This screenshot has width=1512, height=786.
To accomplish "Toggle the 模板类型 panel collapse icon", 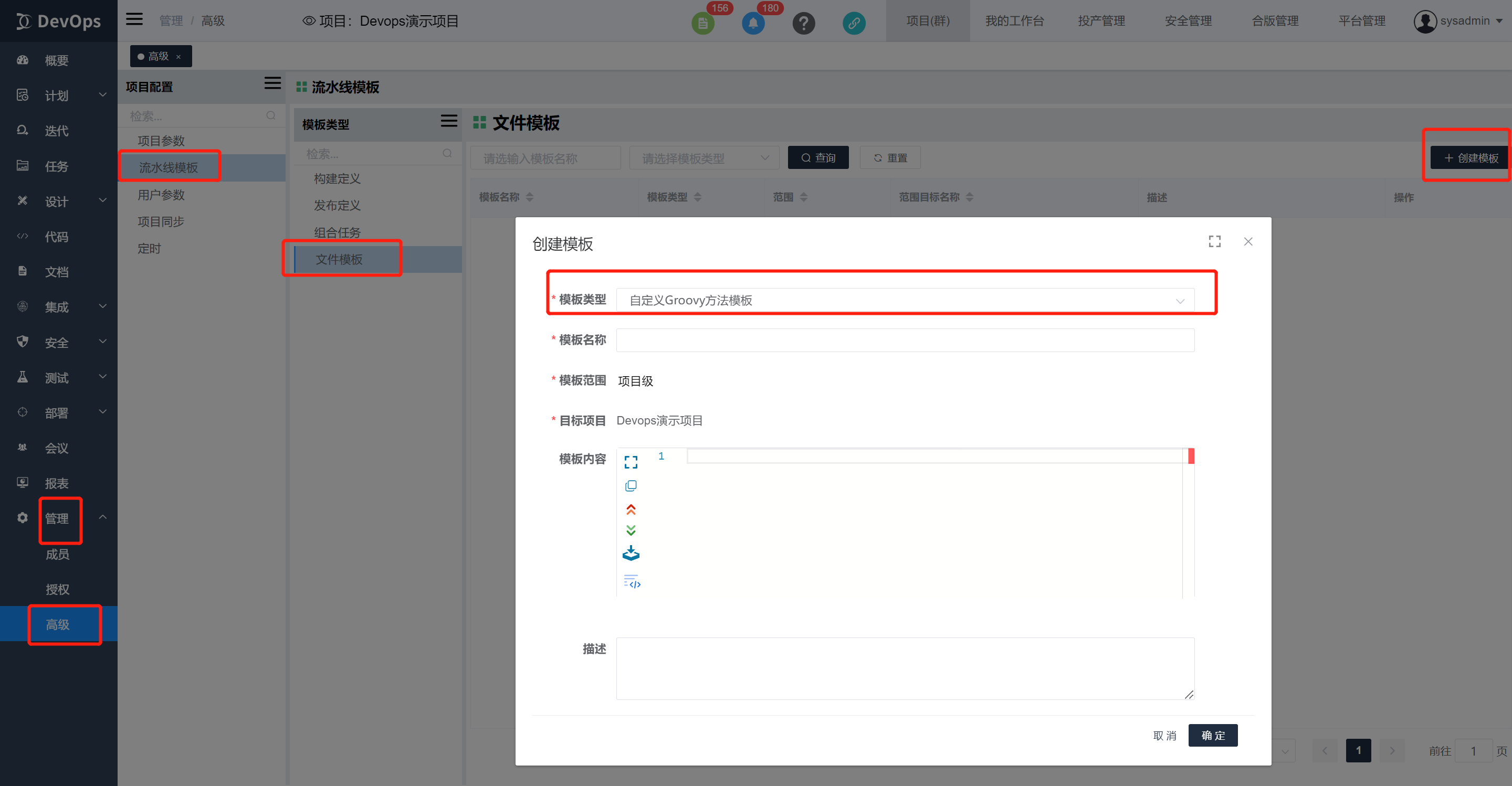I will [x=448, y=121].
